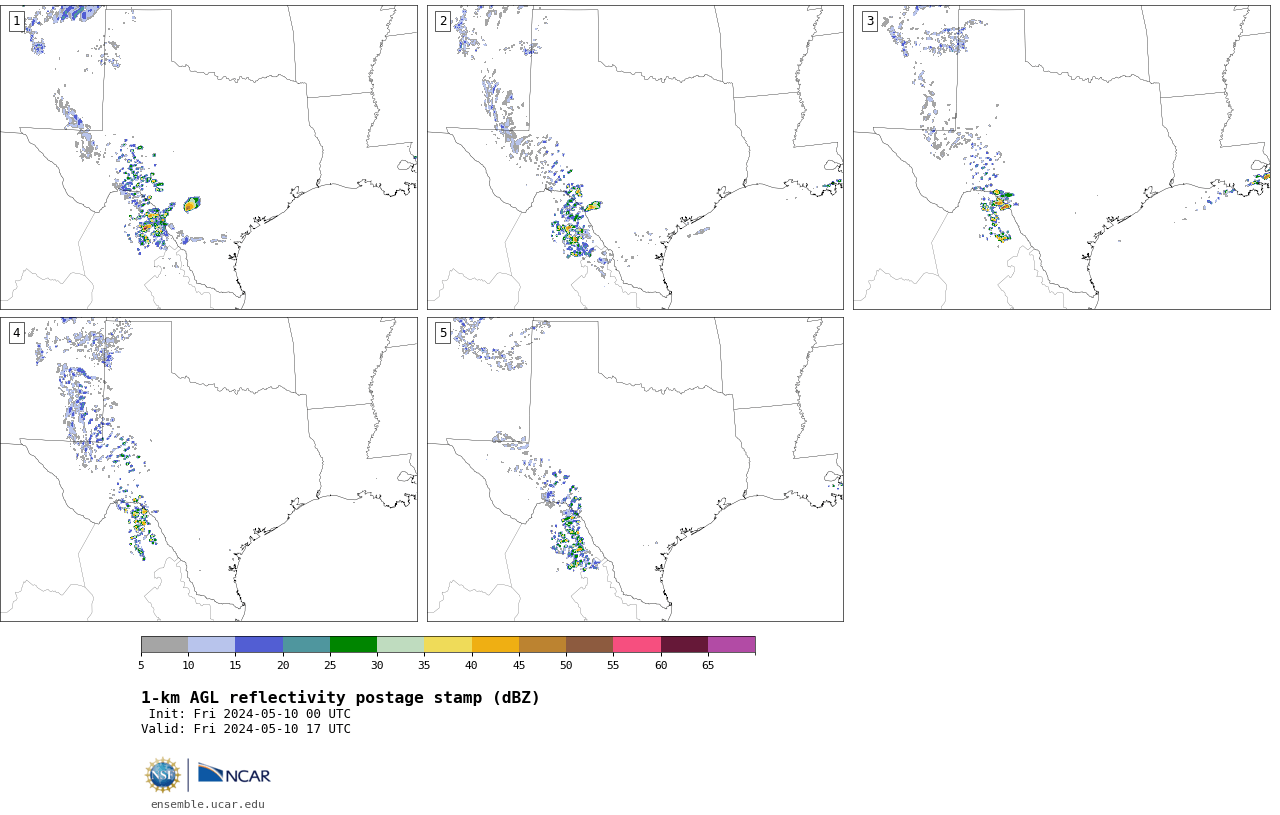Image resolution: width=1280 pixels, height=815 pixels.
Task: Click the purple 65+ dBZ swatch
Action: point(731,645)
